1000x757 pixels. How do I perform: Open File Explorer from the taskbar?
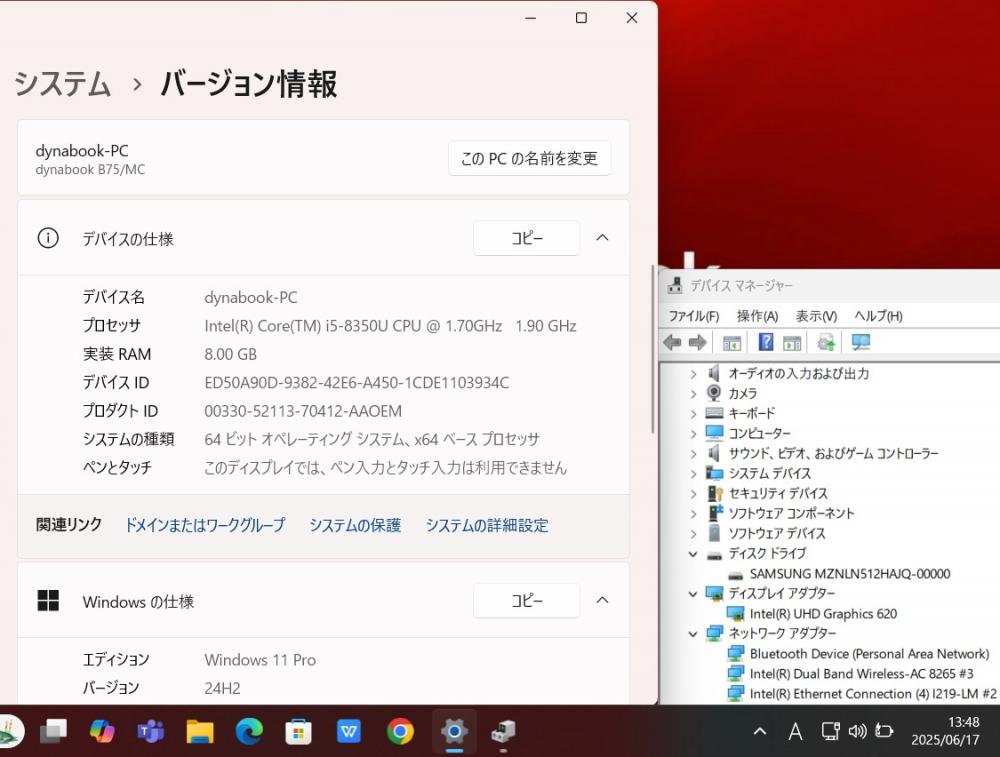pos(200,731)
